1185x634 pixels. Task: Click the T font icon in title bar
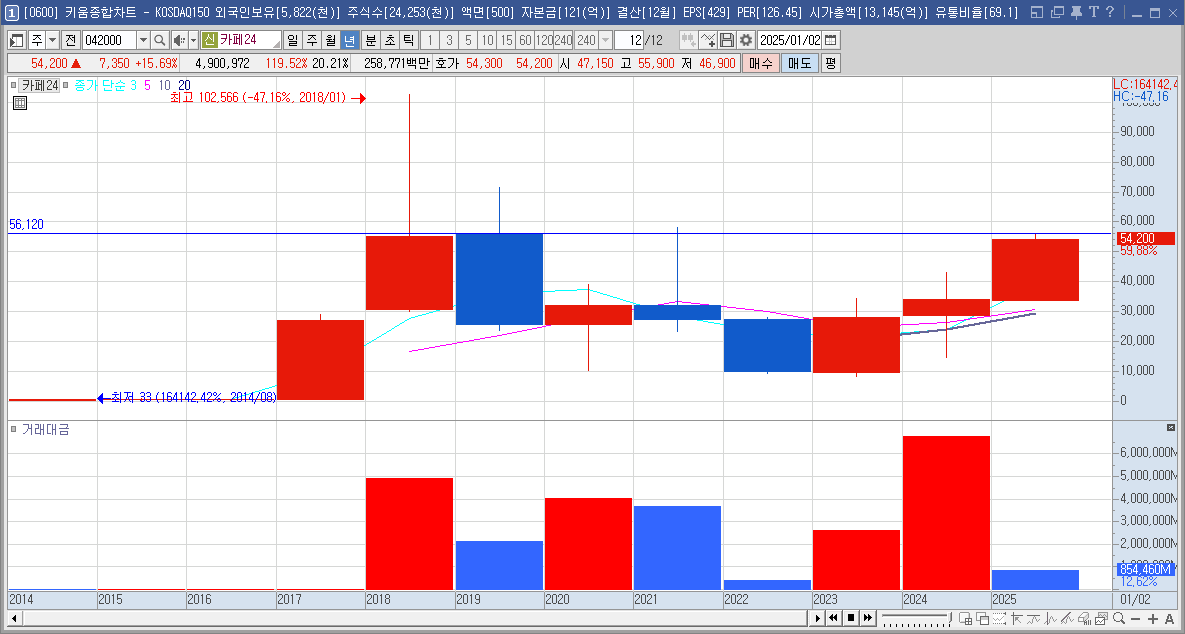1093,12
